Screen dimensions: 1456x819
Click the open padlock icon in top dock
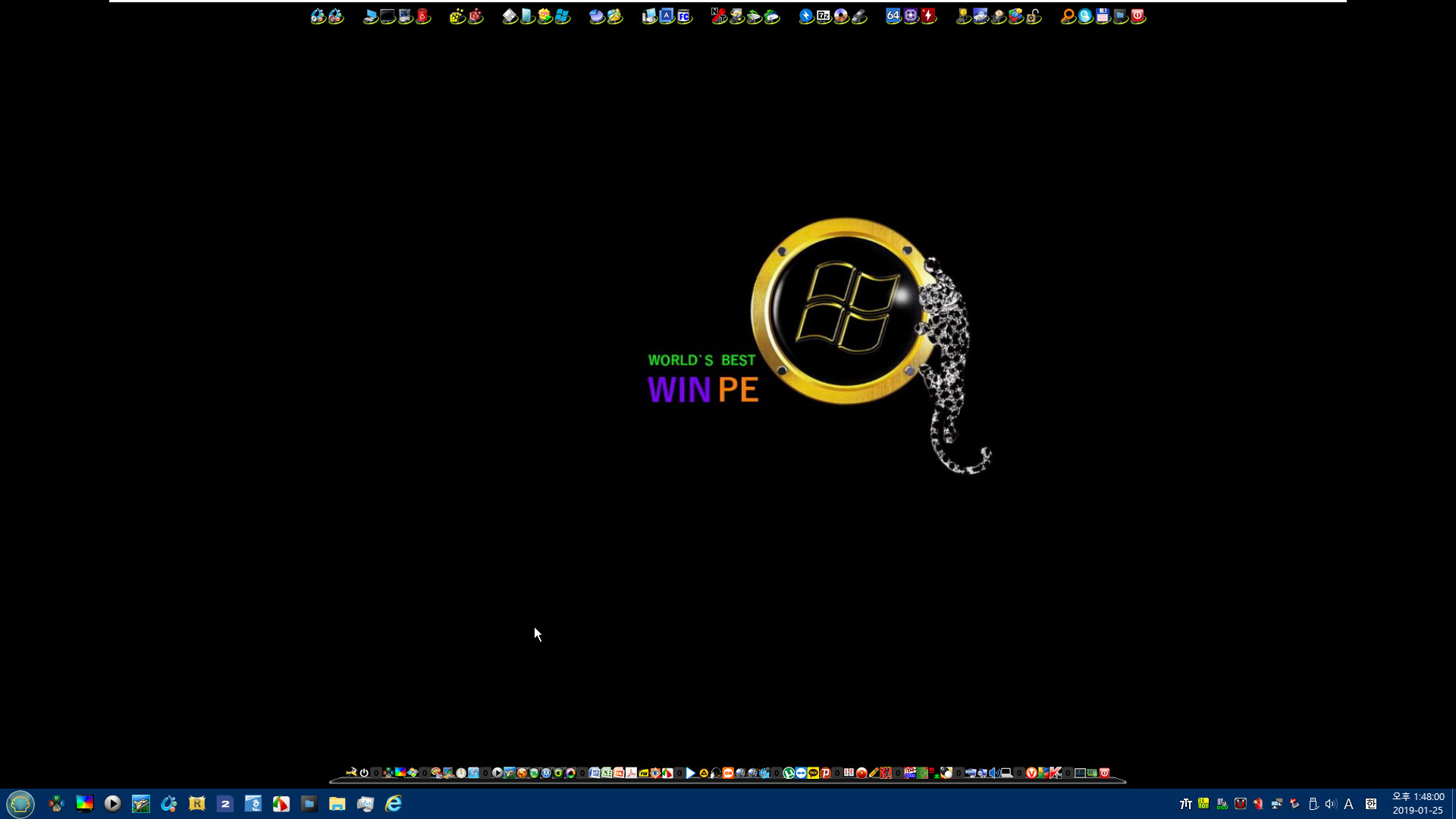tap(1033, 16)
